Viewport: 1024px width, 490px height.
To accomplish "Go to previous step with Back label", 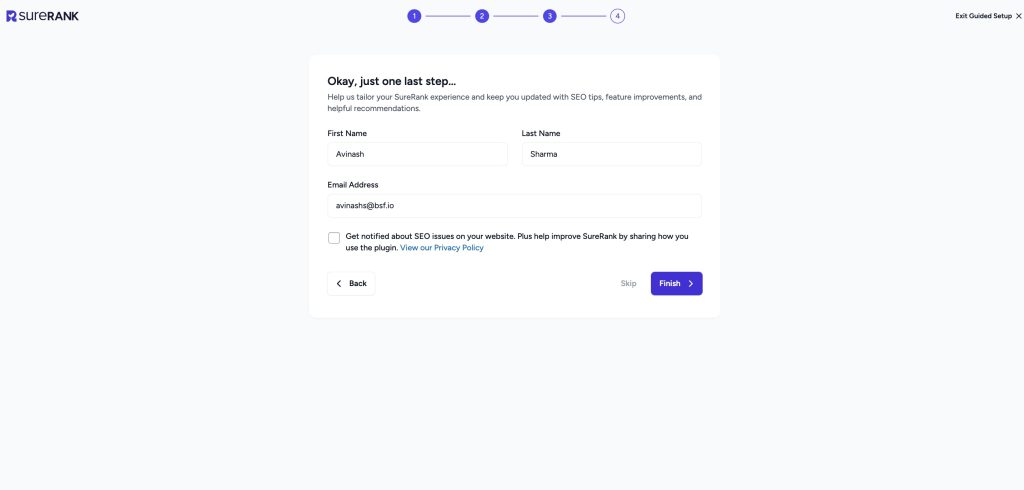I will pos(358,284).
